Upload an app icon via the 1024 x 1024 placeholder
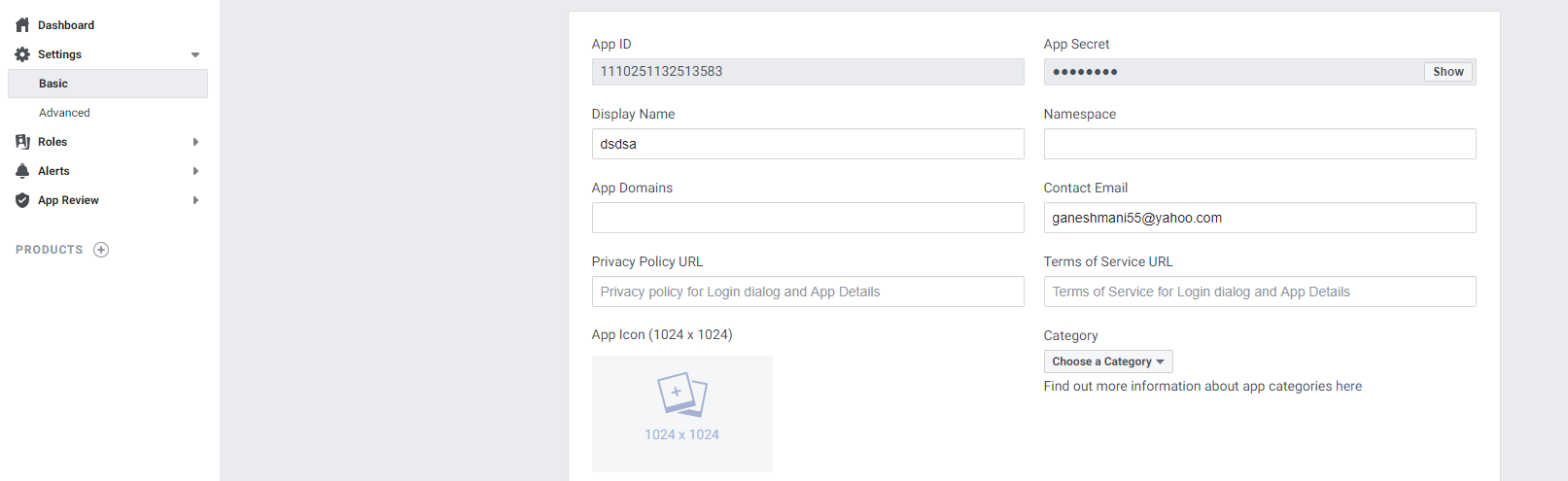1568x481 pixels. click(681, 413)
